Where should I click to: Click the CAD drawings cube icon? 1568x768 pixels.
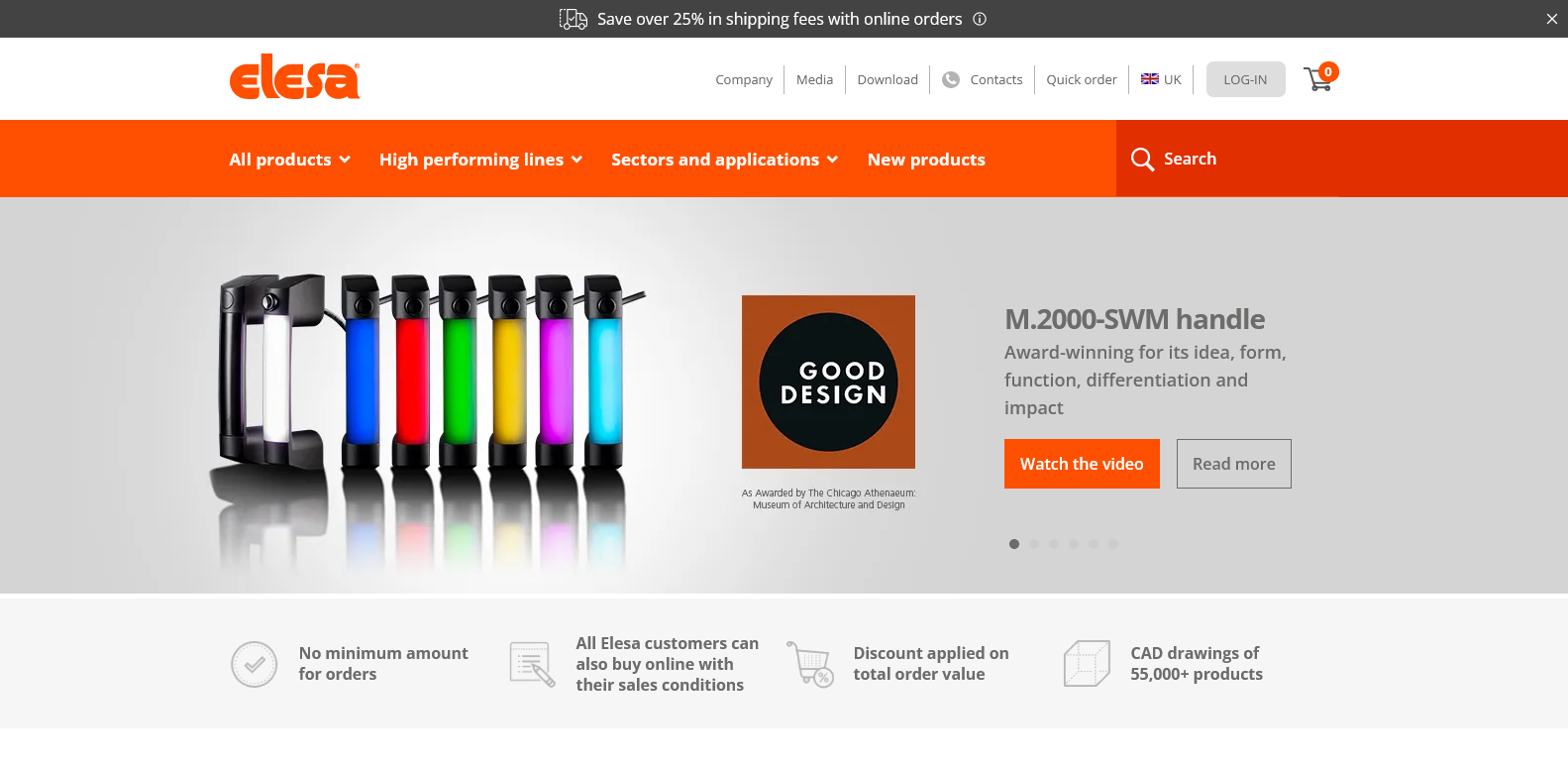pyautogui.click(x=1087, y=663)
